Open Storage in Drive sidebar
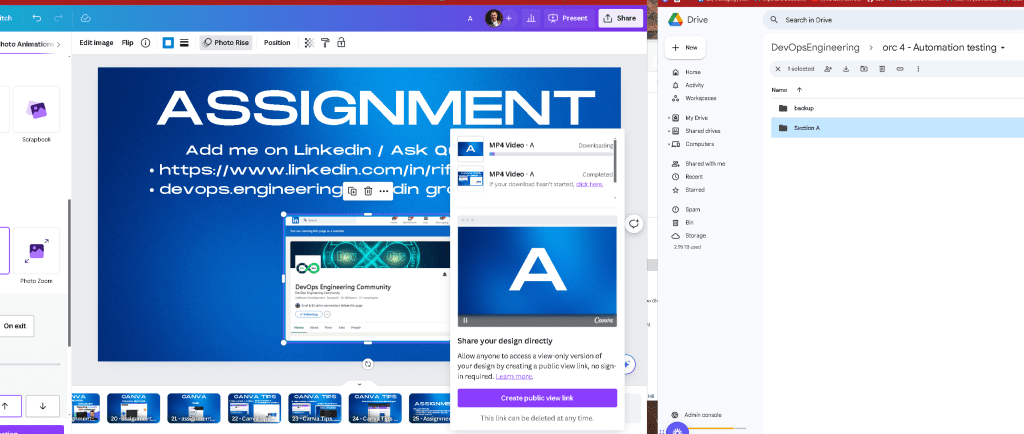 coord(695,236)
